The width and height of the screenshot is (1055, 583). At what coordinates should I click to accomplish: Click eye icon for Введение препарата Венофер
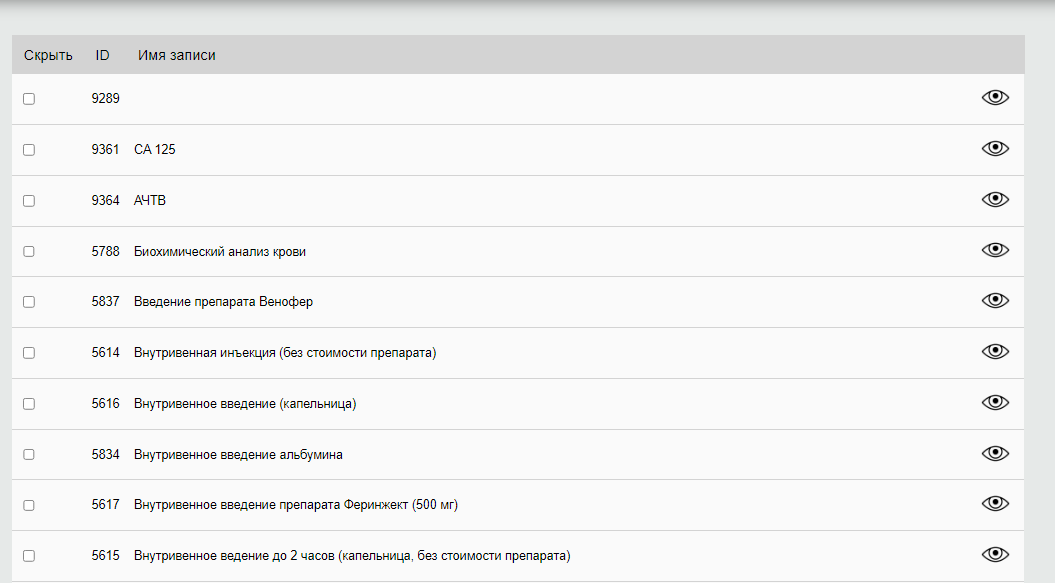click(995, 300)
